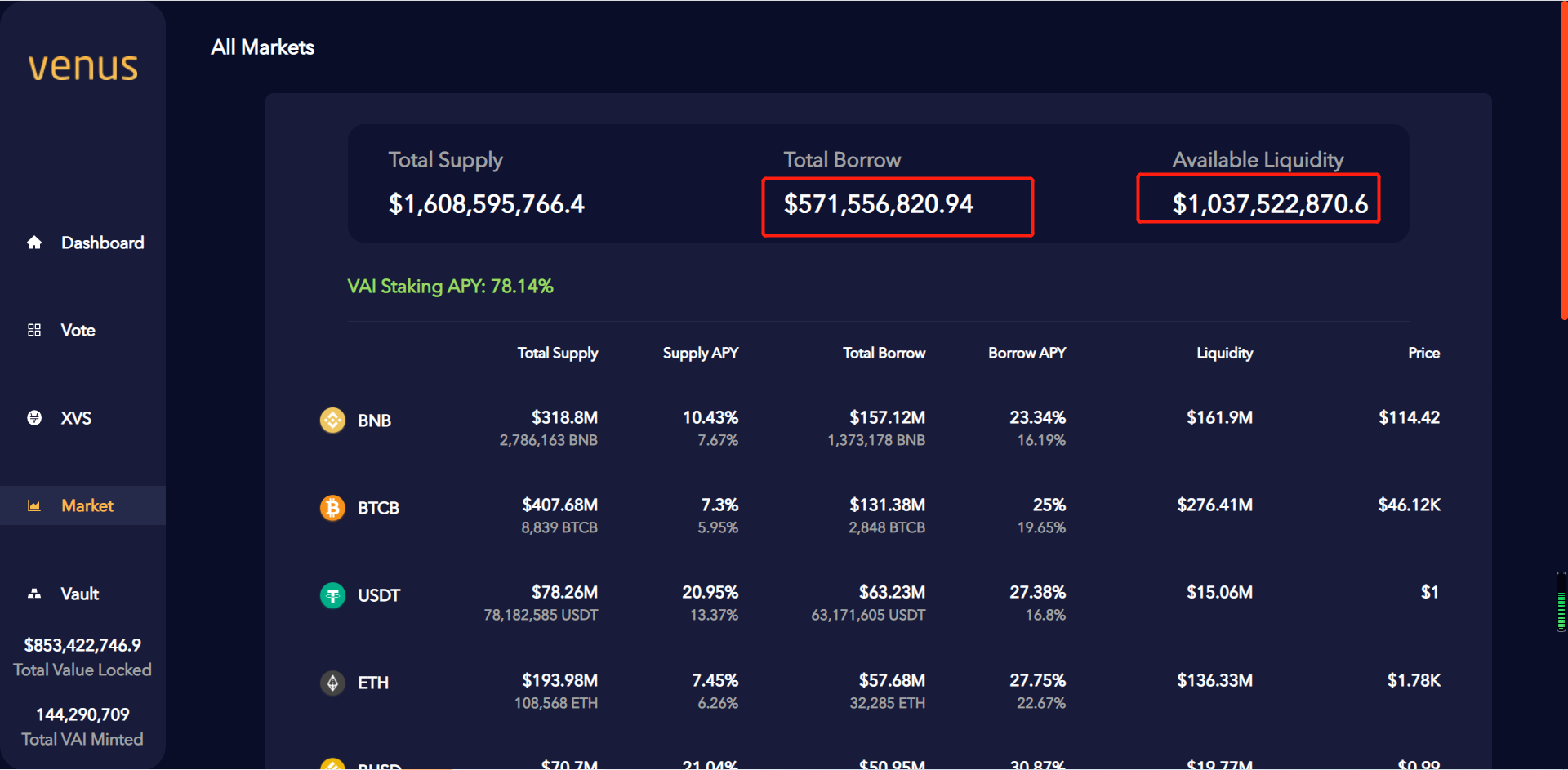The height and width of the screenshot is (770, 1568).
Task: Click the page vertical scrollbar
Action: tap(1563, 163)
